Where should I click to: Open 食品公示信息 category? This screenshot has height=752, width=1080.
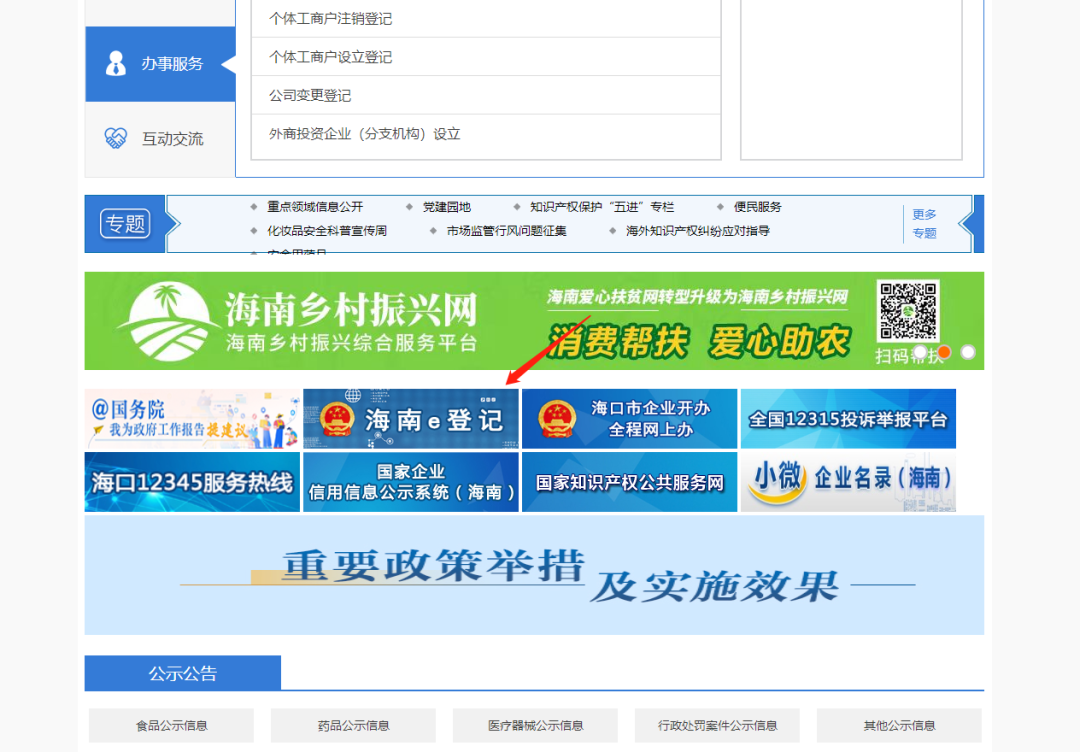click(172, 725)
